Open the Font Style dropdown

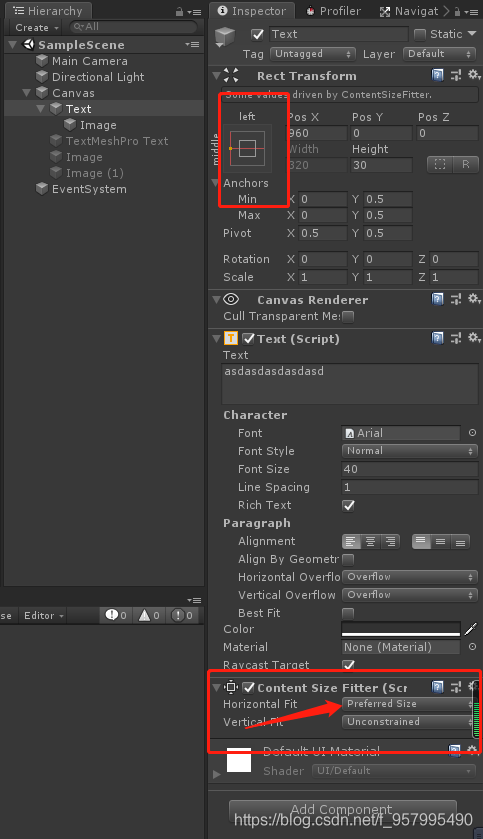point(410,451)
